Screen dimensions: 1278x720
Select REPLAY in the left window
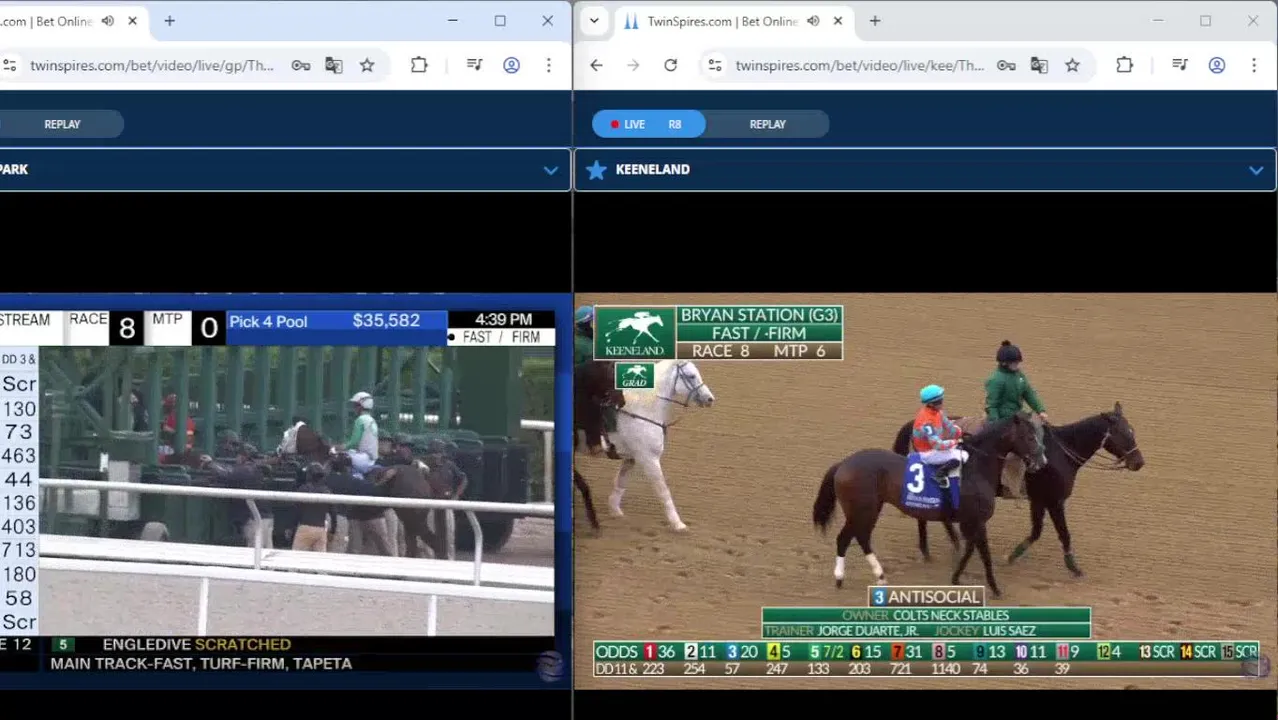pos(62,124)
